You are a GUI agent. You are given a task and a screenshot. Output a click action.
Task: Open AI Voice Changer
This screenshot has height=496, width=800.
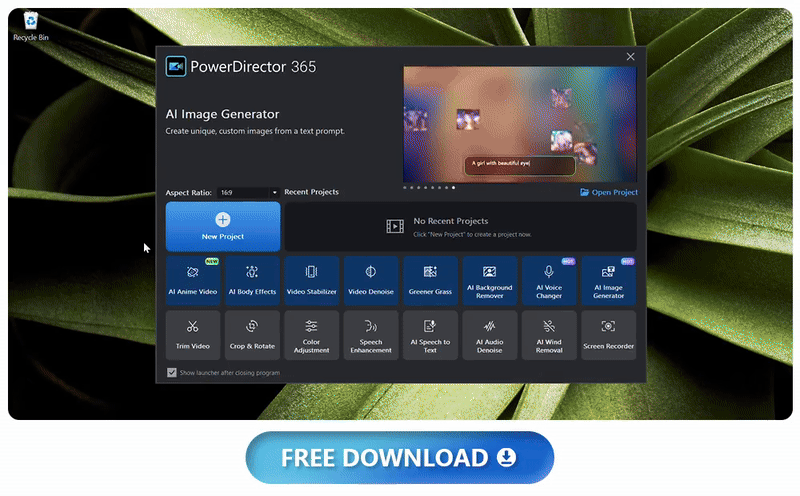tap(549, 281)
